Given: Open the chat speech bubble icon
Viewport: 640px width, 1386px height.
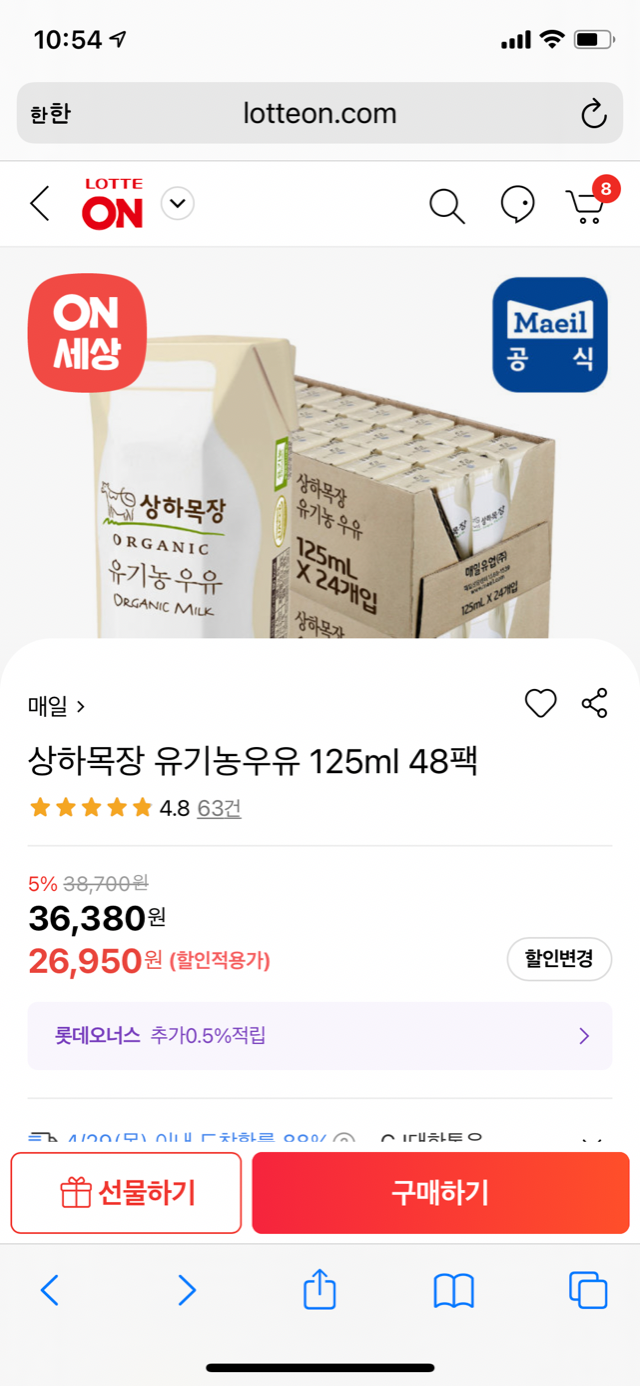Looking at the screenshot, I should pos(517,205).
